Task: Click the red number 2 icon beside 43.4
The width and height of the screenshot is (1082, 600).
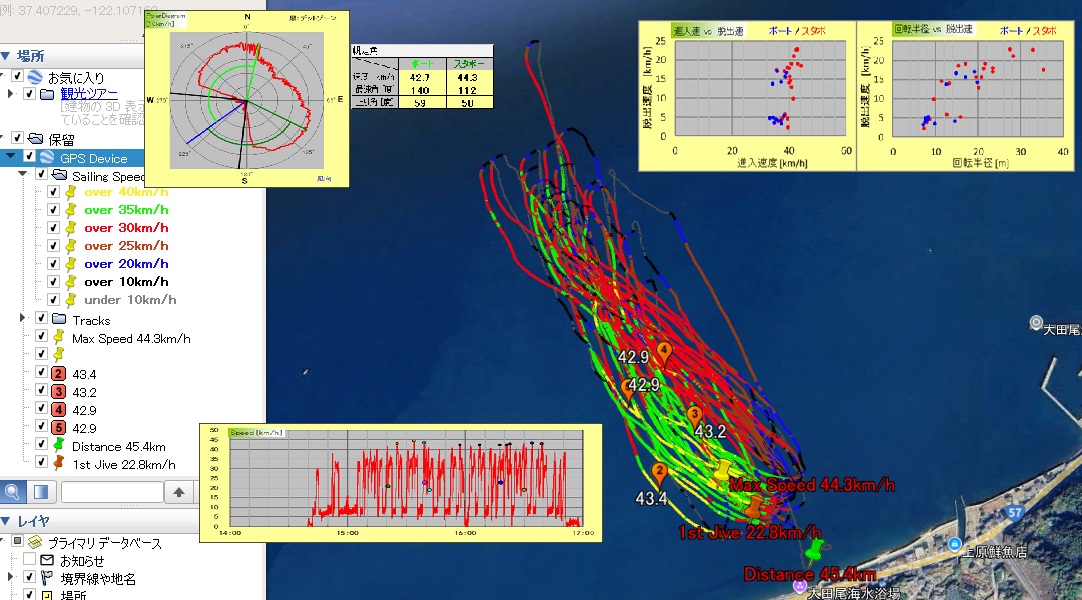Action: point(59,374)
